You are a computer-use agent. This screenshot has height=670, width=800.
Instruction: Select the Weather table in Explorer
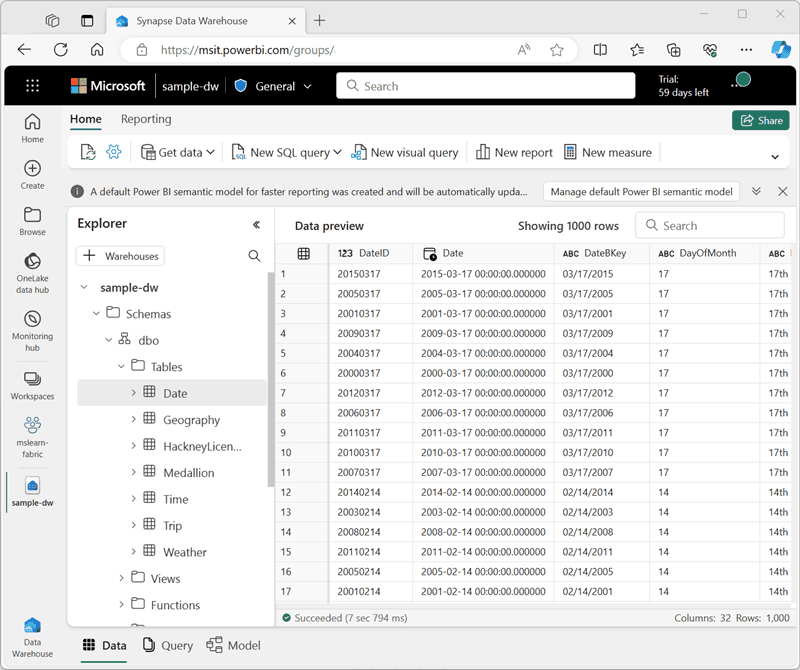(185, 552)
